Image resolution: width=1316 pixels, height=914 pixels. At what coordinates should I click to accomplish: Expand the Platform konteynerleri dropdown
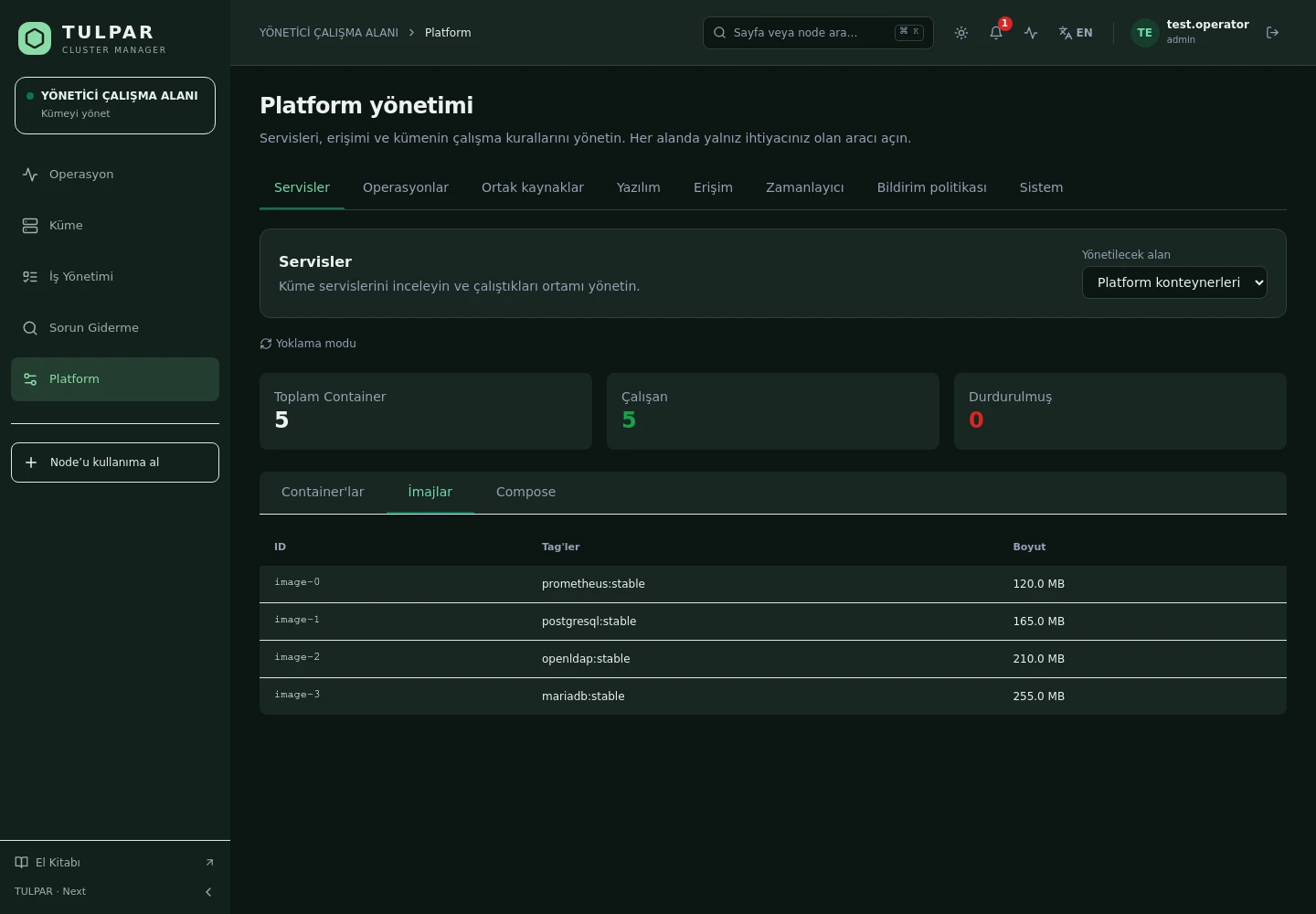click(1174, 282)
